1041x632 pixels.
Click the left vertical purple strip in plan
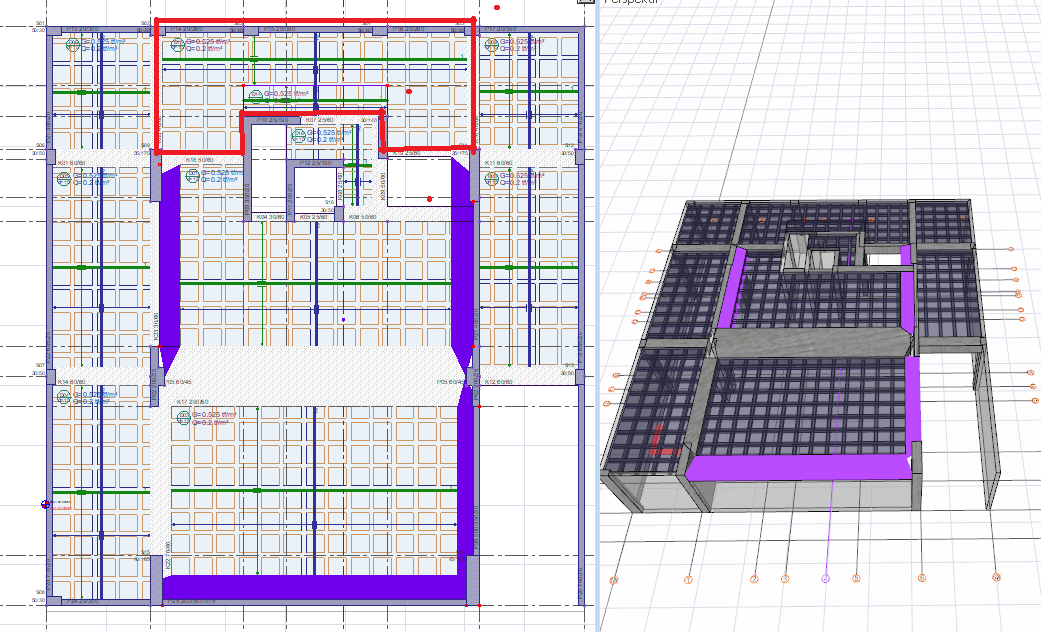tap(169, 260)
